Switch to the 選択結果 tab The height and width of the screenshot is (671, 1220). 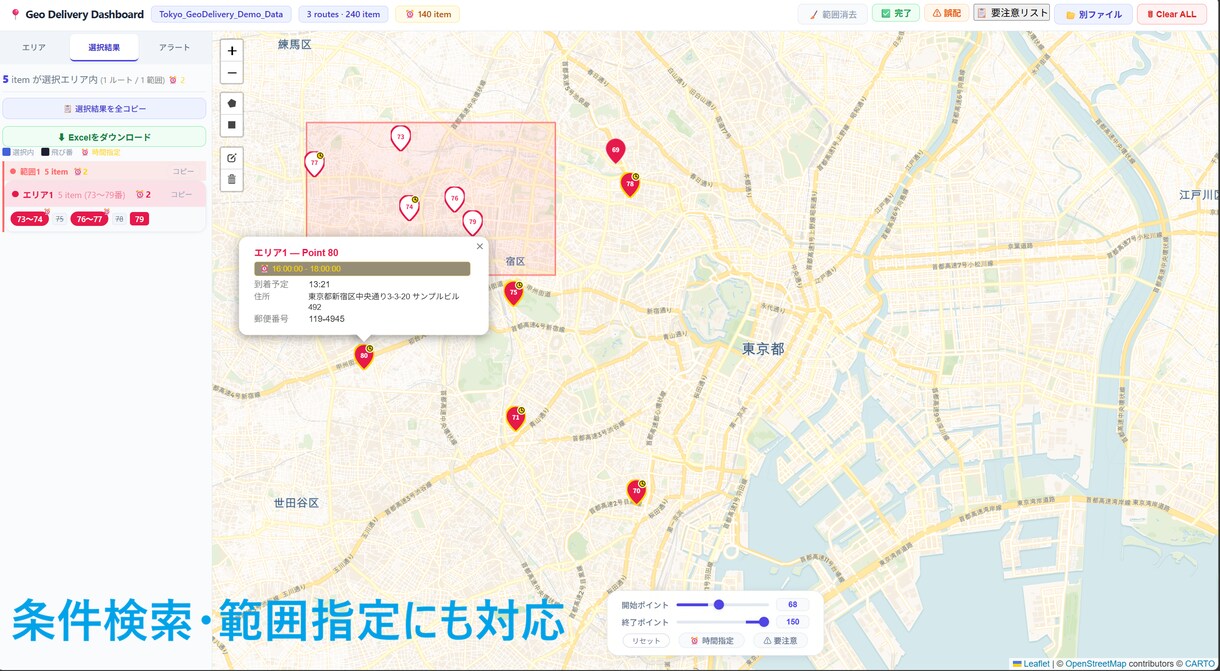(104, 48)
